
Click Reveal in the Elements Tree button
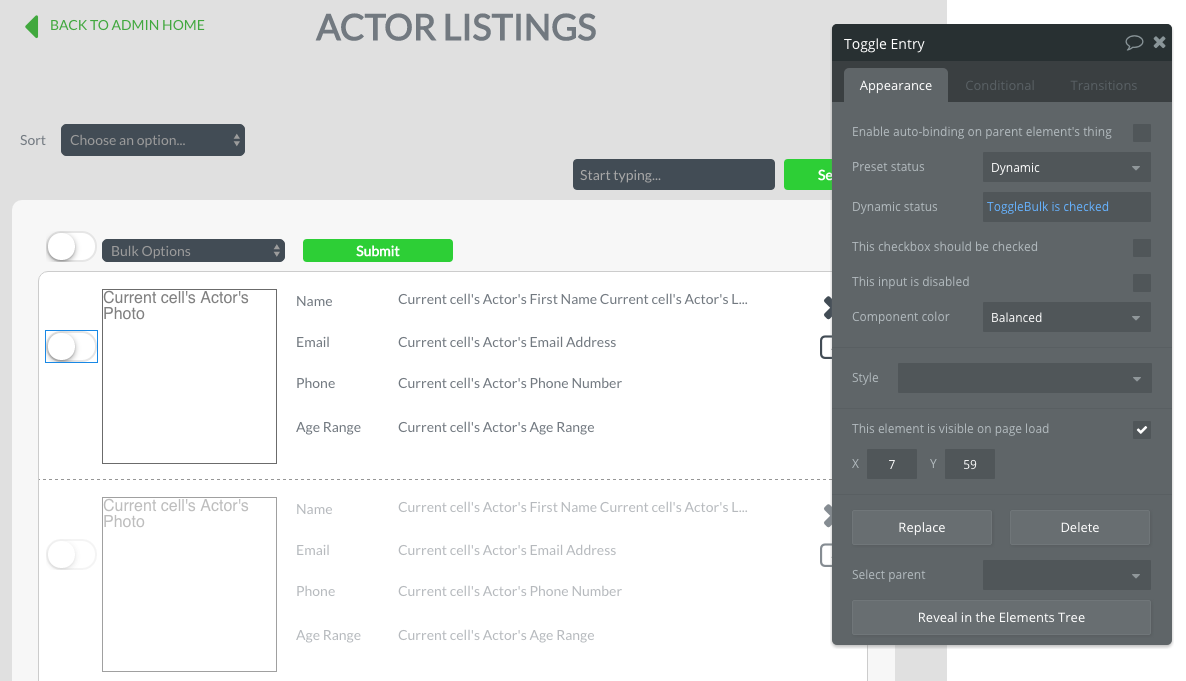1001,617
